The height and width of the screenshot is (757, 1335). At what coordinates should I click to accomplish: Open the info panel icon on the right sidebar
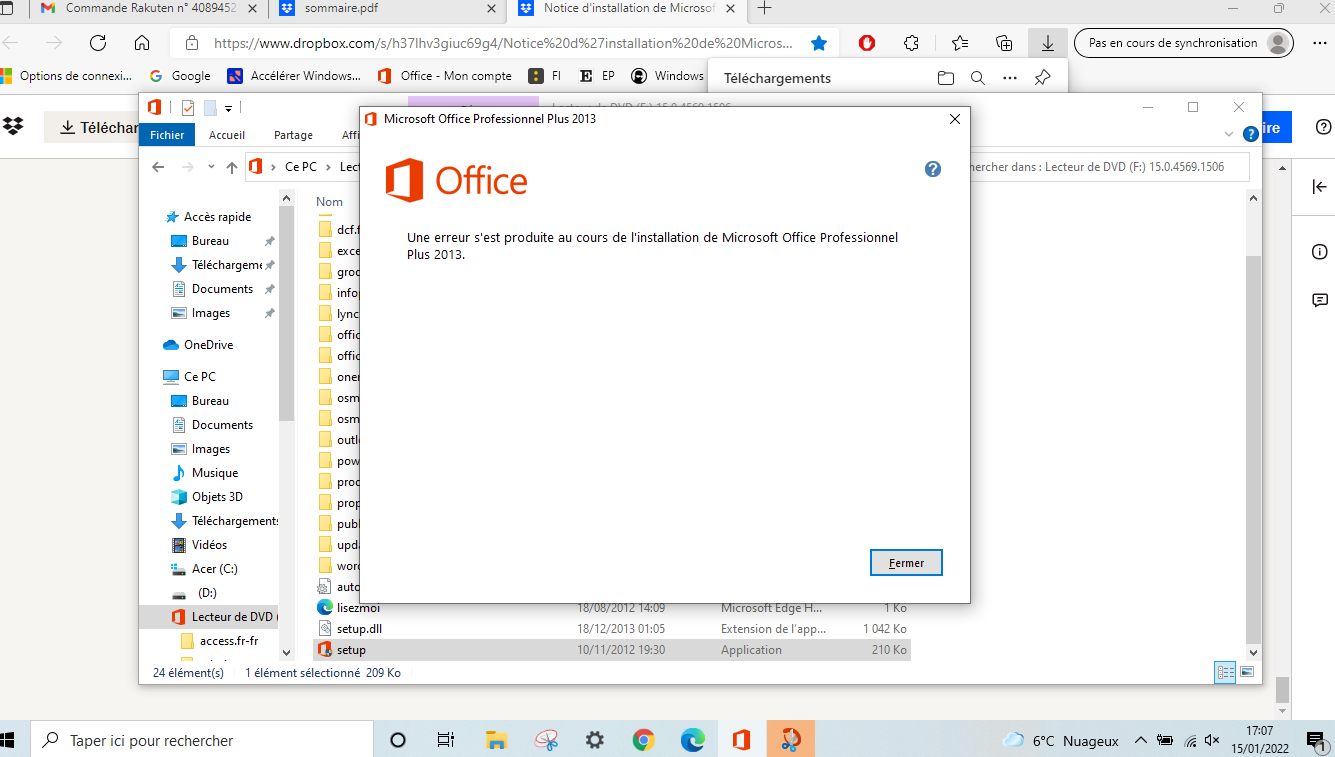point(1320,252)
